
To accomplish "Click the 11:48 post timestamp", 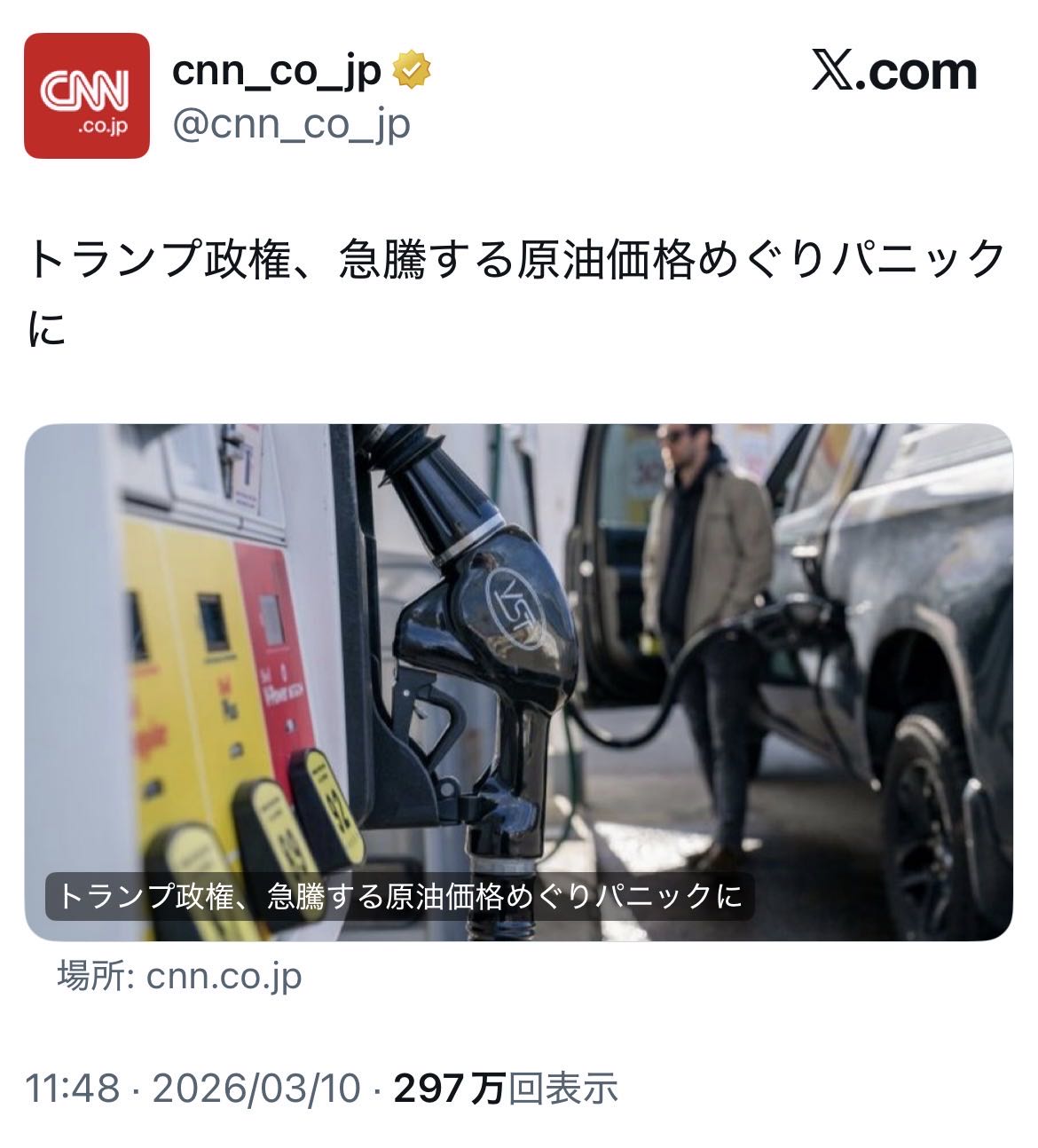I will pos(73,1088).
